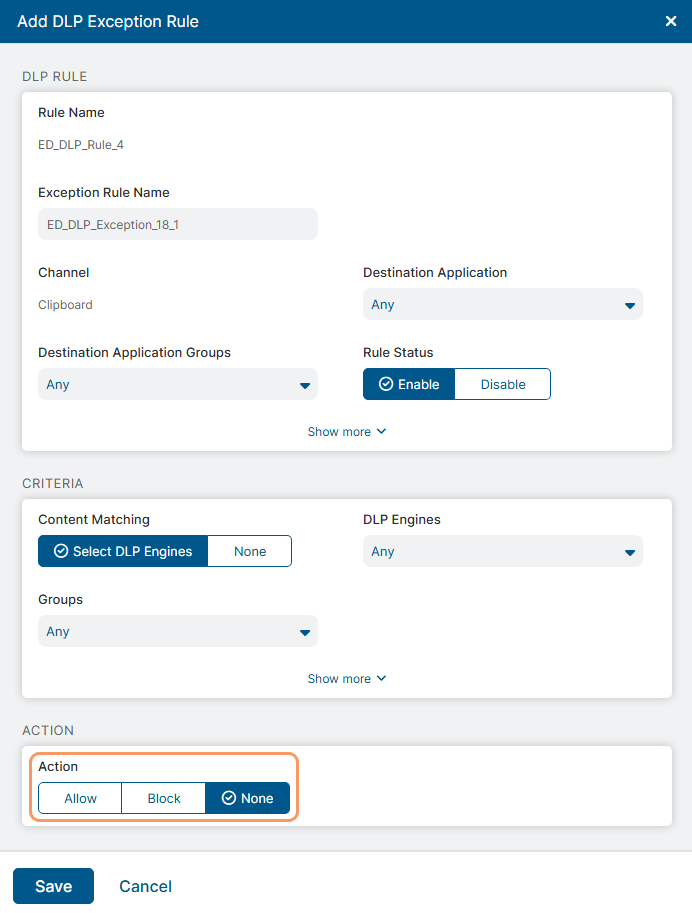Set Content Matching to None
This screenshot has height=913, width=692.
click(x=250, y=551)
